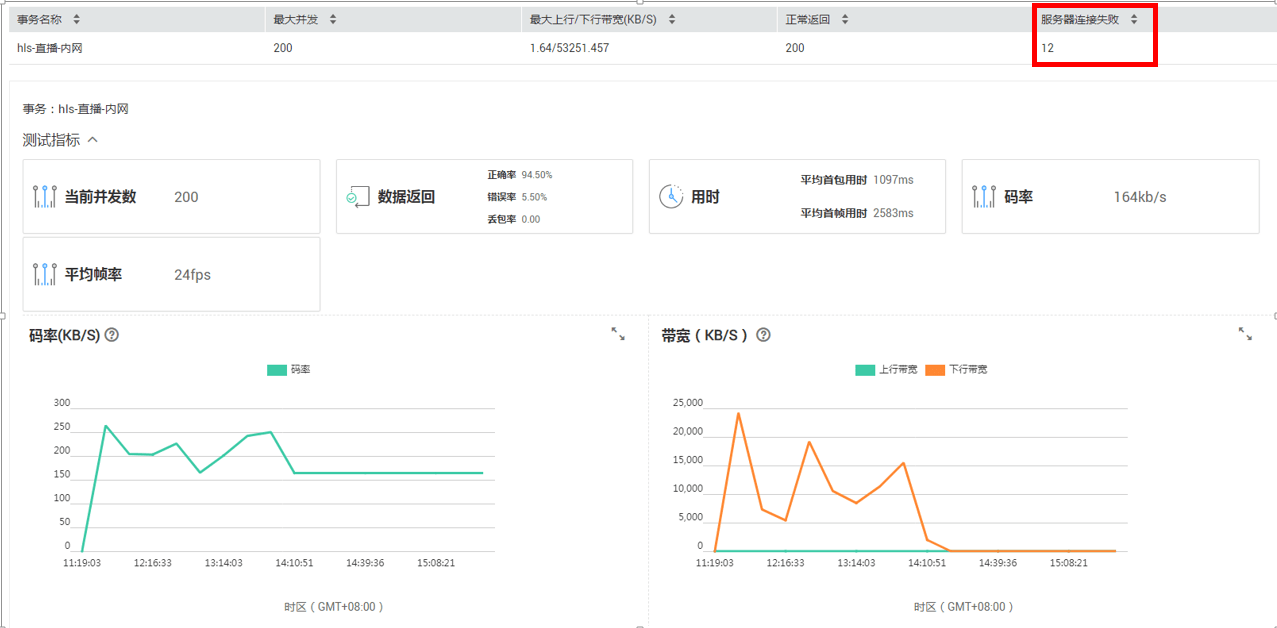This screenshot has height=628, width=1277.
Task: Select the hls-直播-内网 transaction name cell
Action: [50, 48]
